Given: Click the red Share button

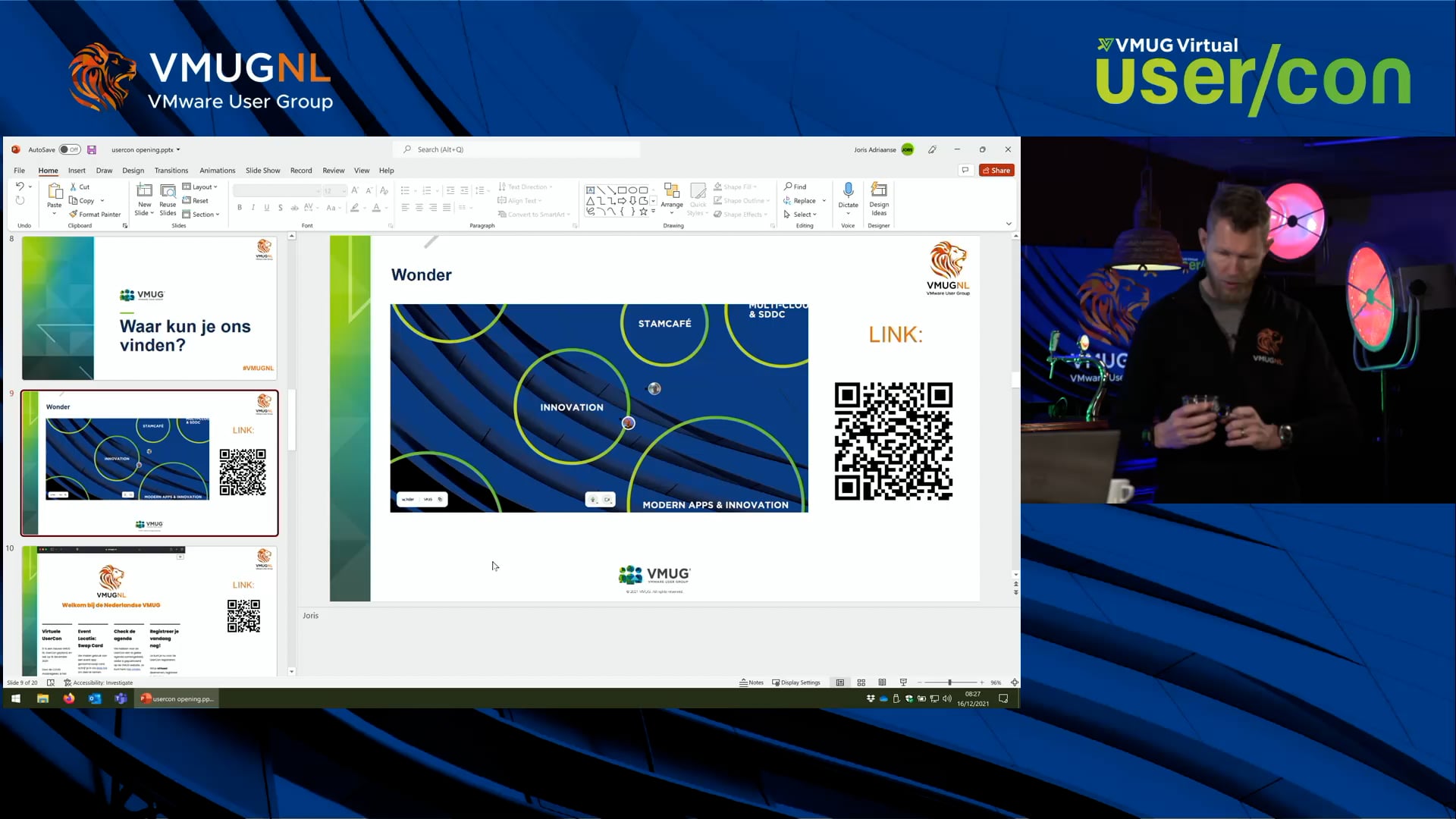Looking at the screenshot, I should click(996, 170).
